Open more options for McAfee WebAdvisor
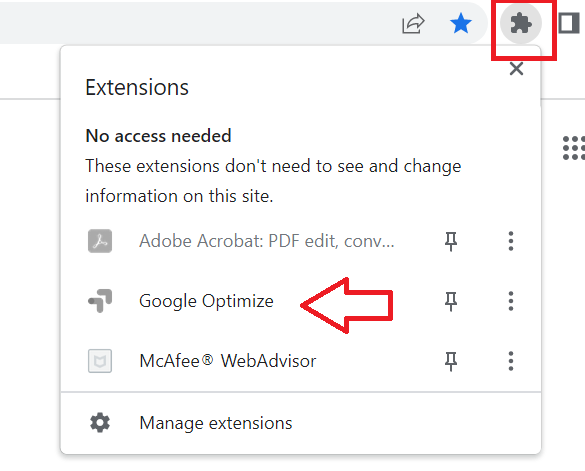 coord(511,361)
